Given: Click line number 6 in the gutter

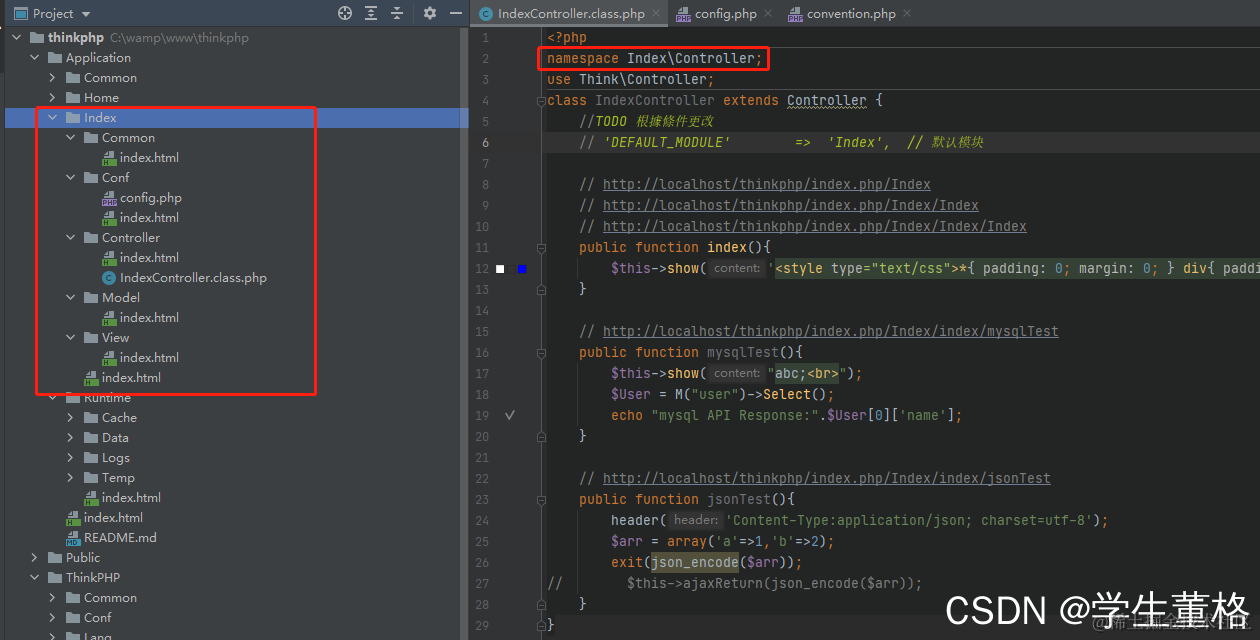Looking at the screenshot, I should point(486,142).
